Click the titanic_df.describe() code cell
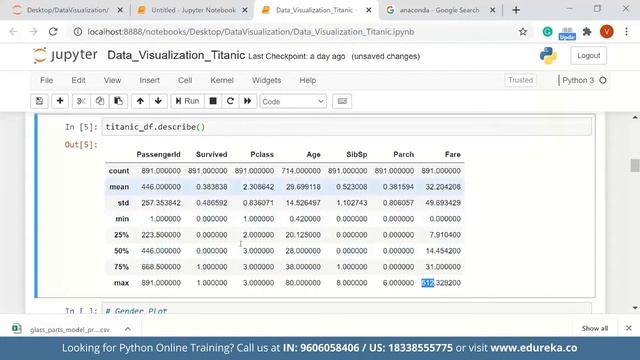 tap(347, 127)
